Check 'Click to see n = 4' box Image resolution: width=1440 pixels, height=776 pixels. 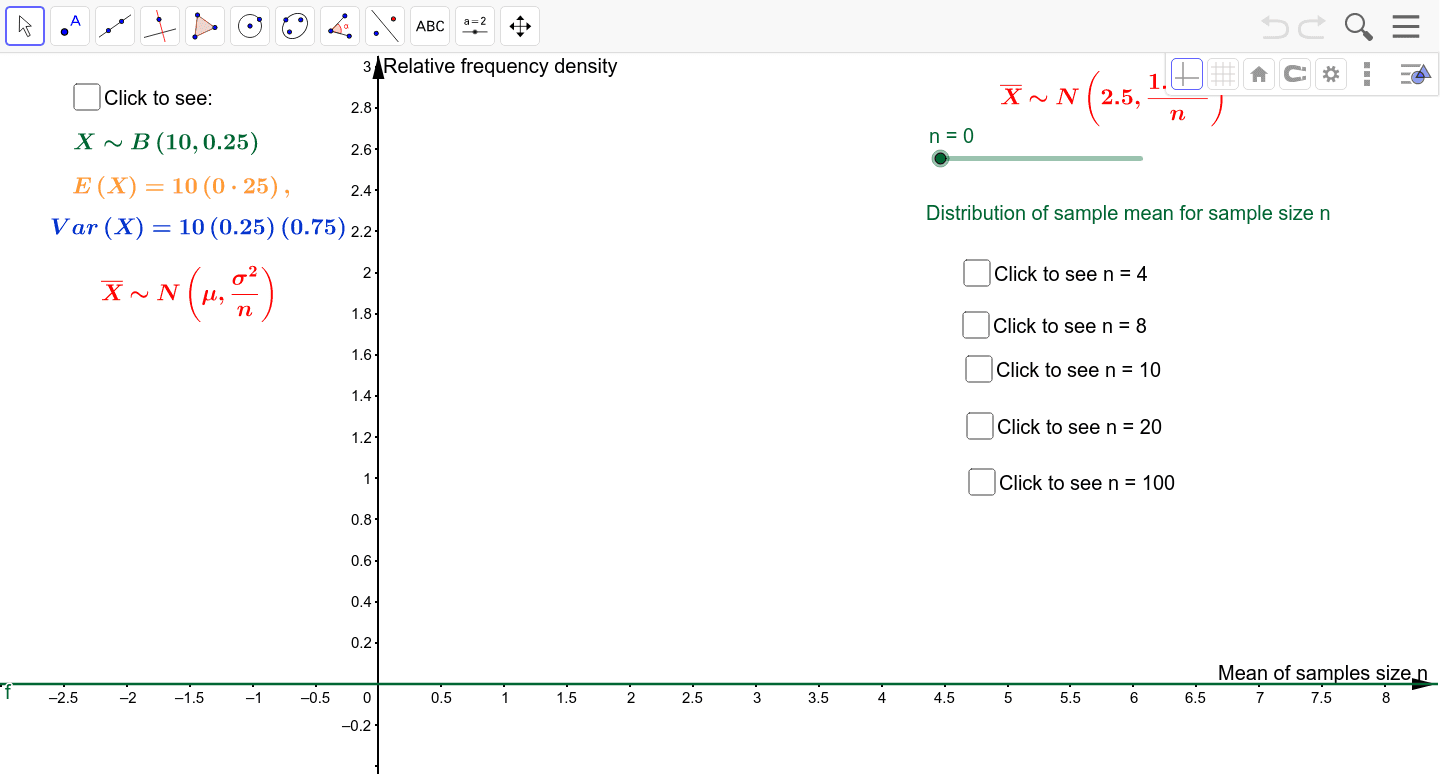click(x=977, y=272)
